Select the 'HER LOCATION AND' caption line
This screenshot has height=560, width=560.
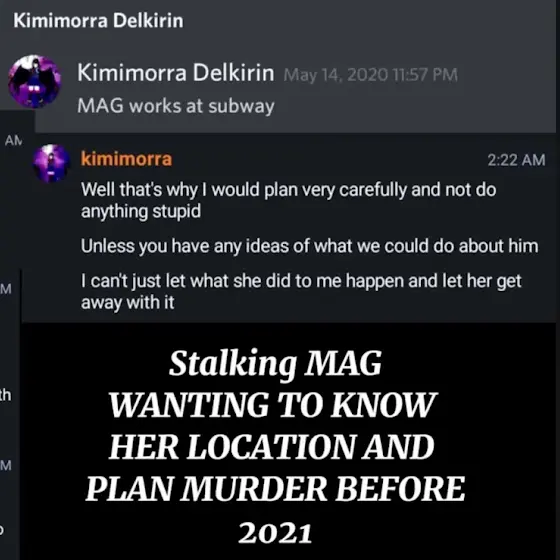pyautogui.click(x=272, y=447)
